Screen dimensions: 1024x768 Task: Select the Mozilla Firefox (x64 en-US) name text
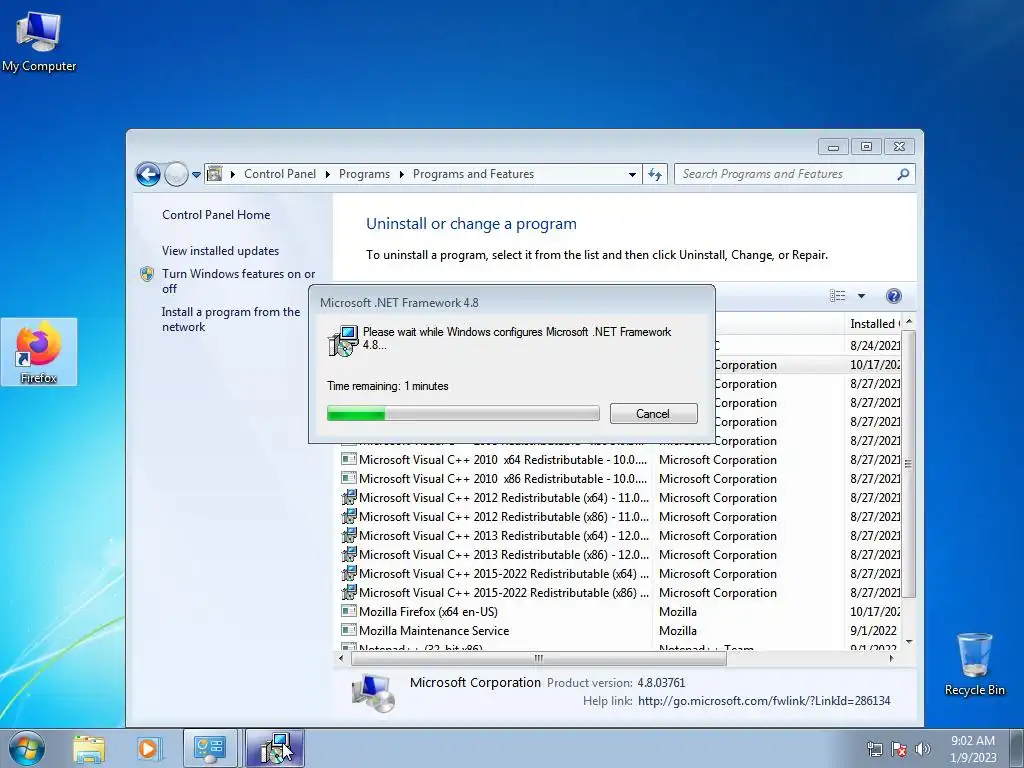pyautogui.click(x=428, y=611)
